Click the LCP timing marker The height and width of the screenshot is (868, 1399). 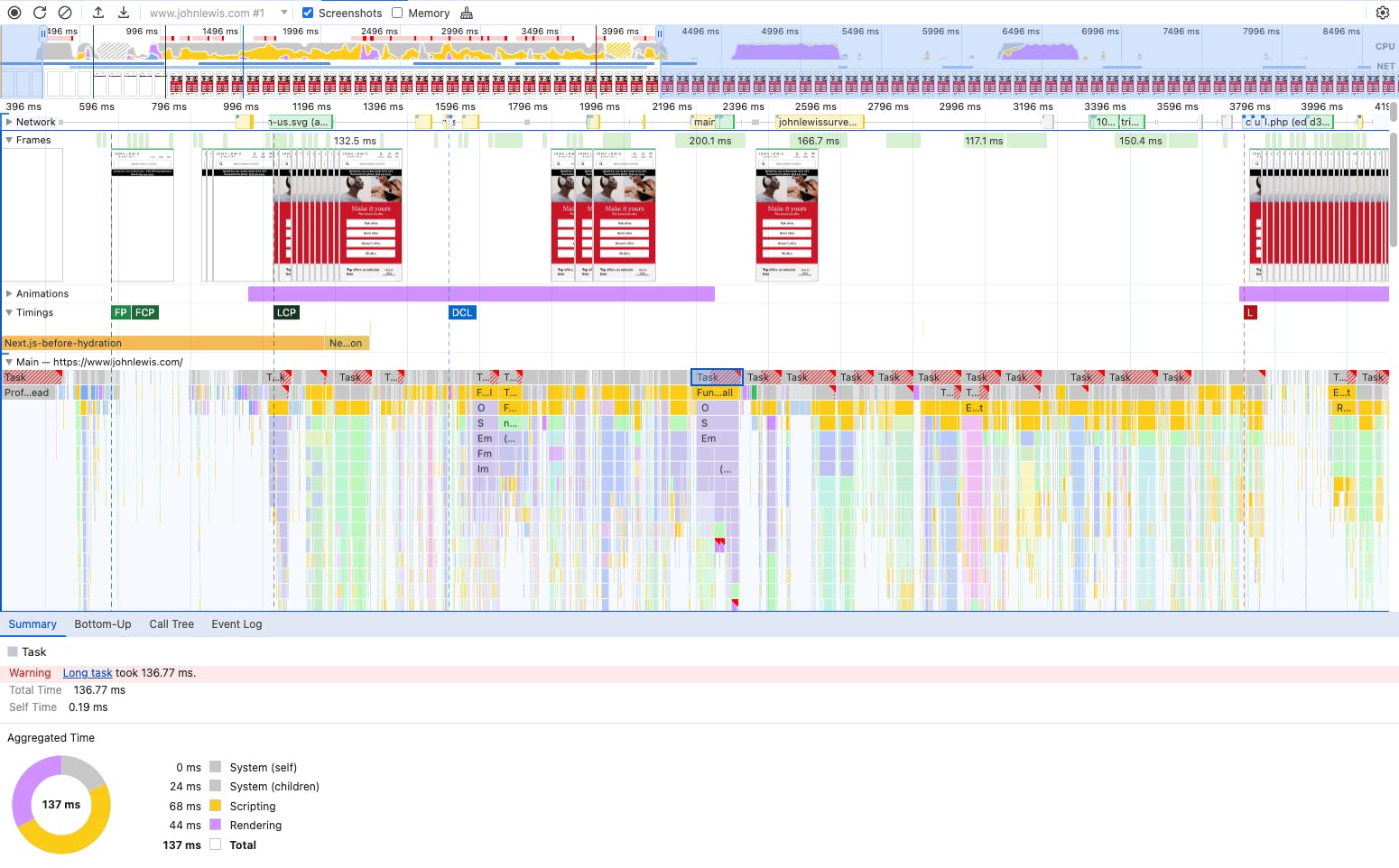[x=285, y=312]
